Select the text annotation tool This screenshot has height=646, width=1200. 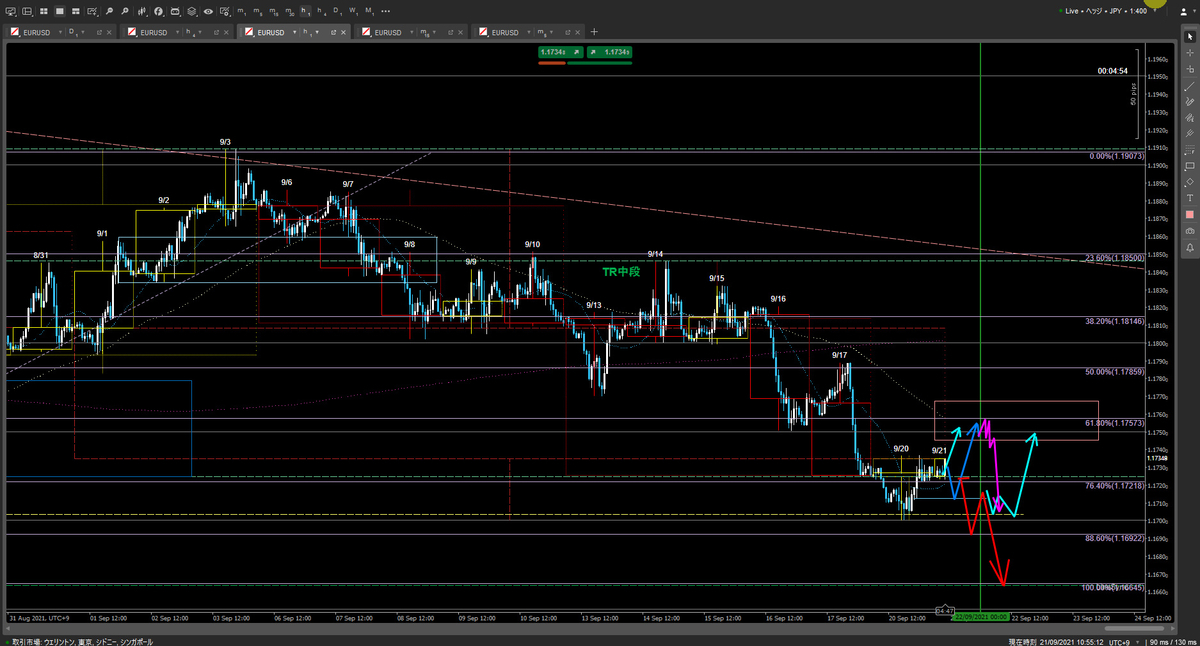[1189, 198]
